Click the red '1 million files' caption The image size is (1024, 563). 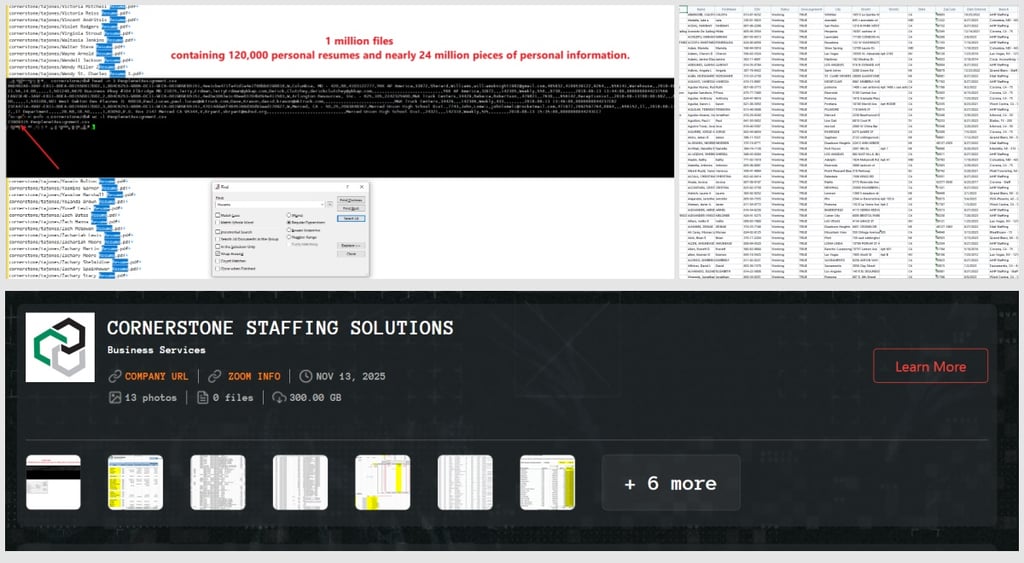[x=359, y=41]
